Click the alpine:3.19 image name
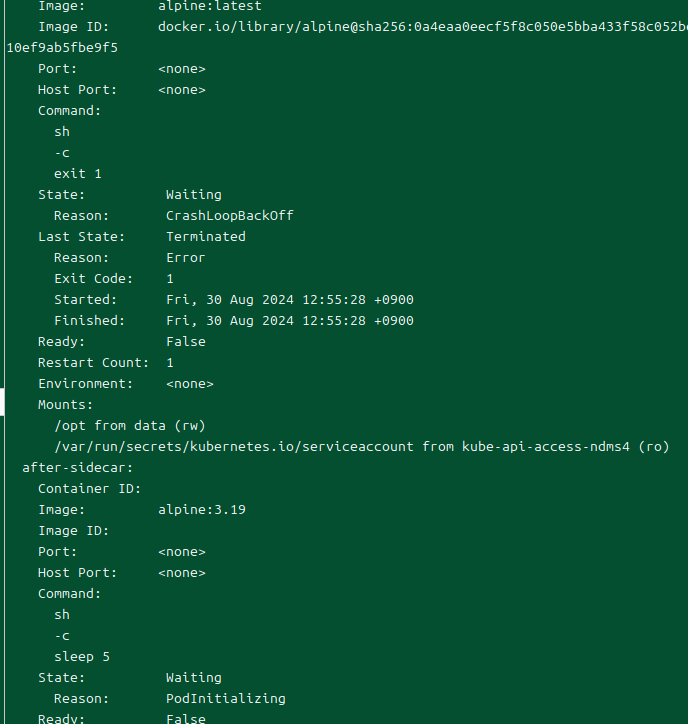Image resolution: width=688 pixels, height=724 pixels. pos(201,510)
